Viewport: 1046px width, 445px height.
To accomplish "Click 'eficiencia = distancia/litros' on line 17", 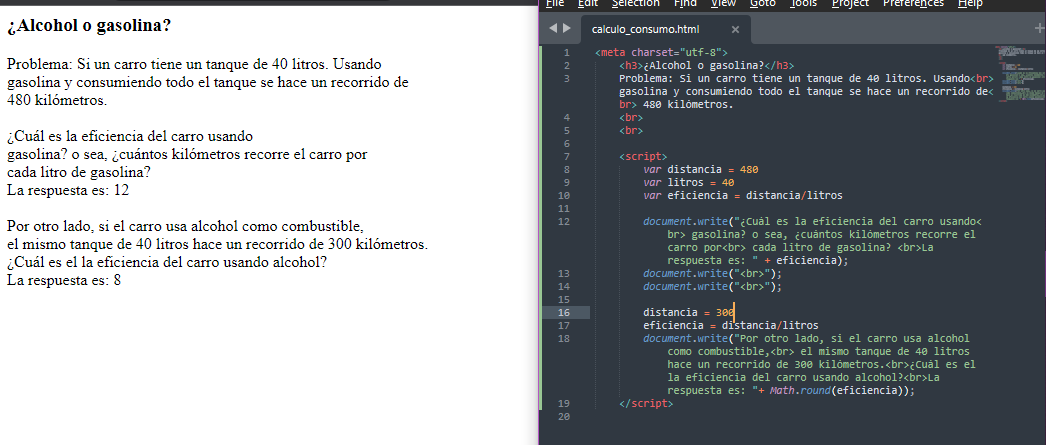I will pyautogui.click(x=730, y=326).
